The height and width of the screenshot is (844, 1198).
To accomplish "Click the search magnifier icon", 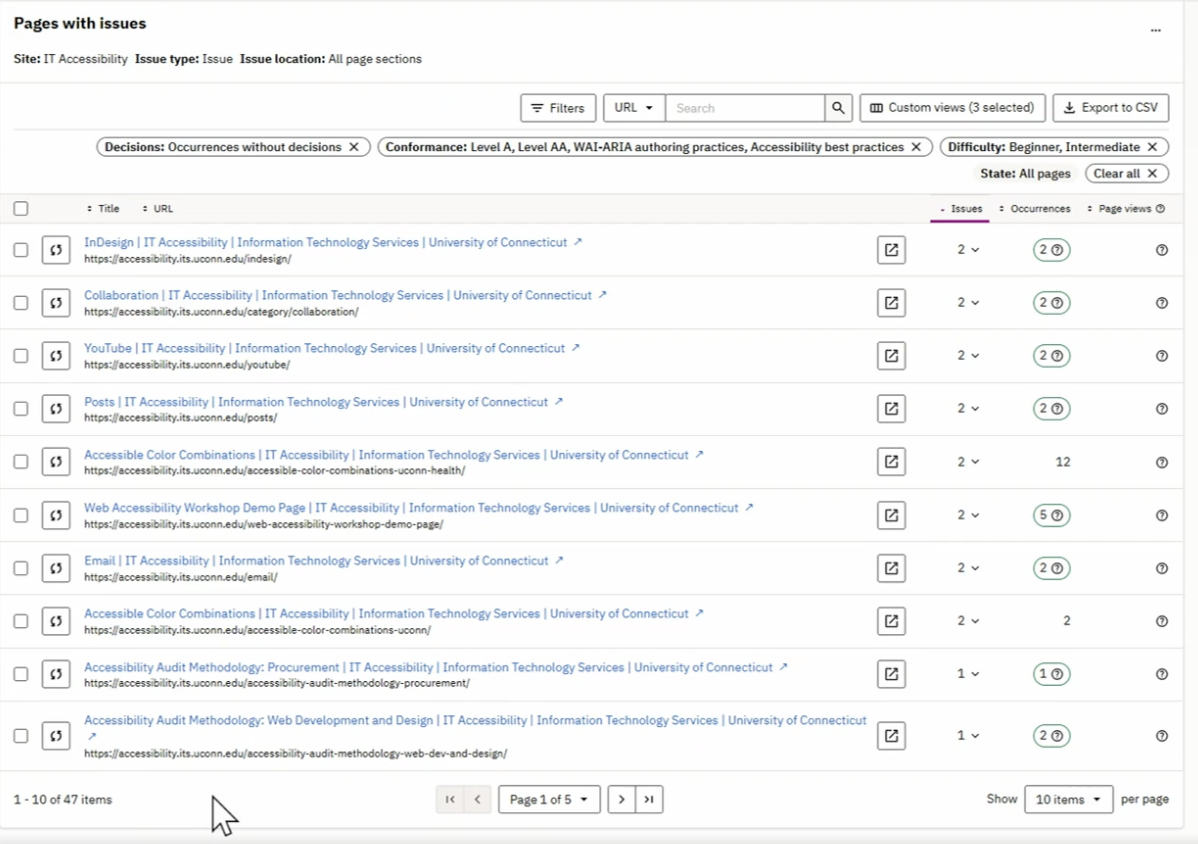I will [x=838, y=108].
